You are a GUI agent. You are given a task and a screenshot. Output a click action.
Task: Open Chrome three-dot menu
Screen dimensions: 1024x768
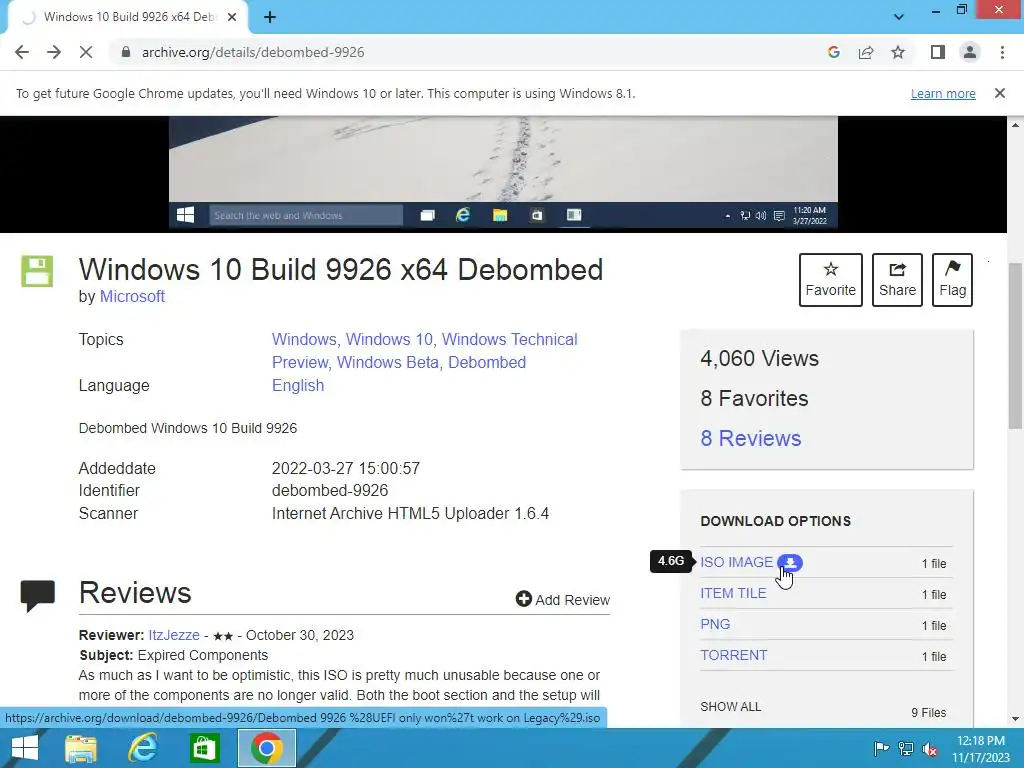tap(1002, 52)
